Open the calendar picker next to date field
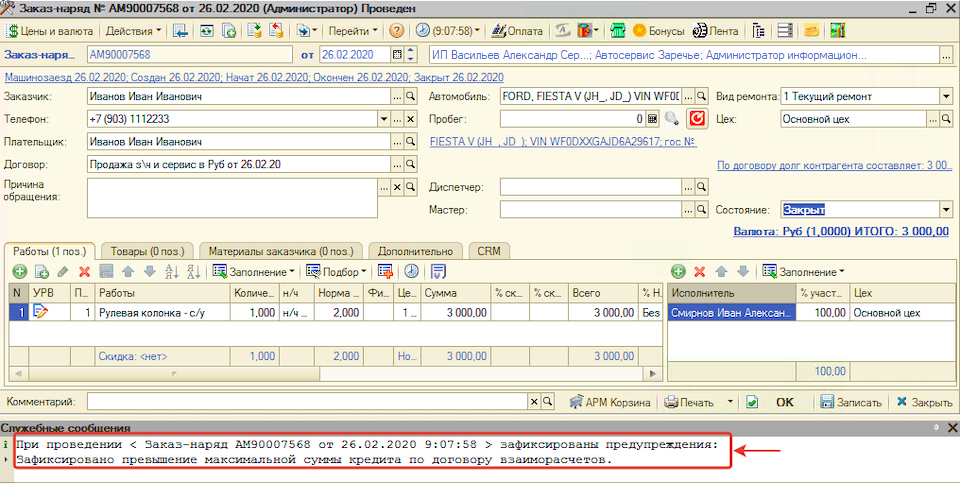Image resolution: width=960 pixels, height=483 pixels. (x=398, y=54)
